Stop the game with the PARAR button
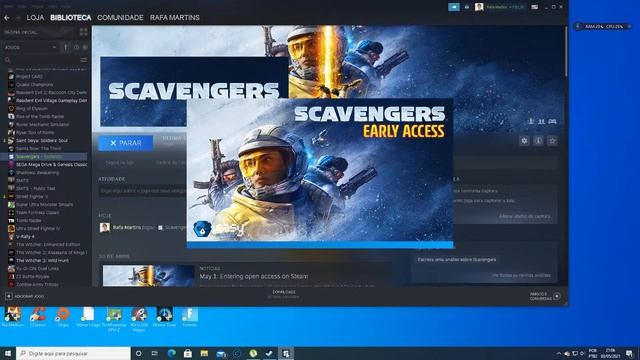 tap(126, 143)
